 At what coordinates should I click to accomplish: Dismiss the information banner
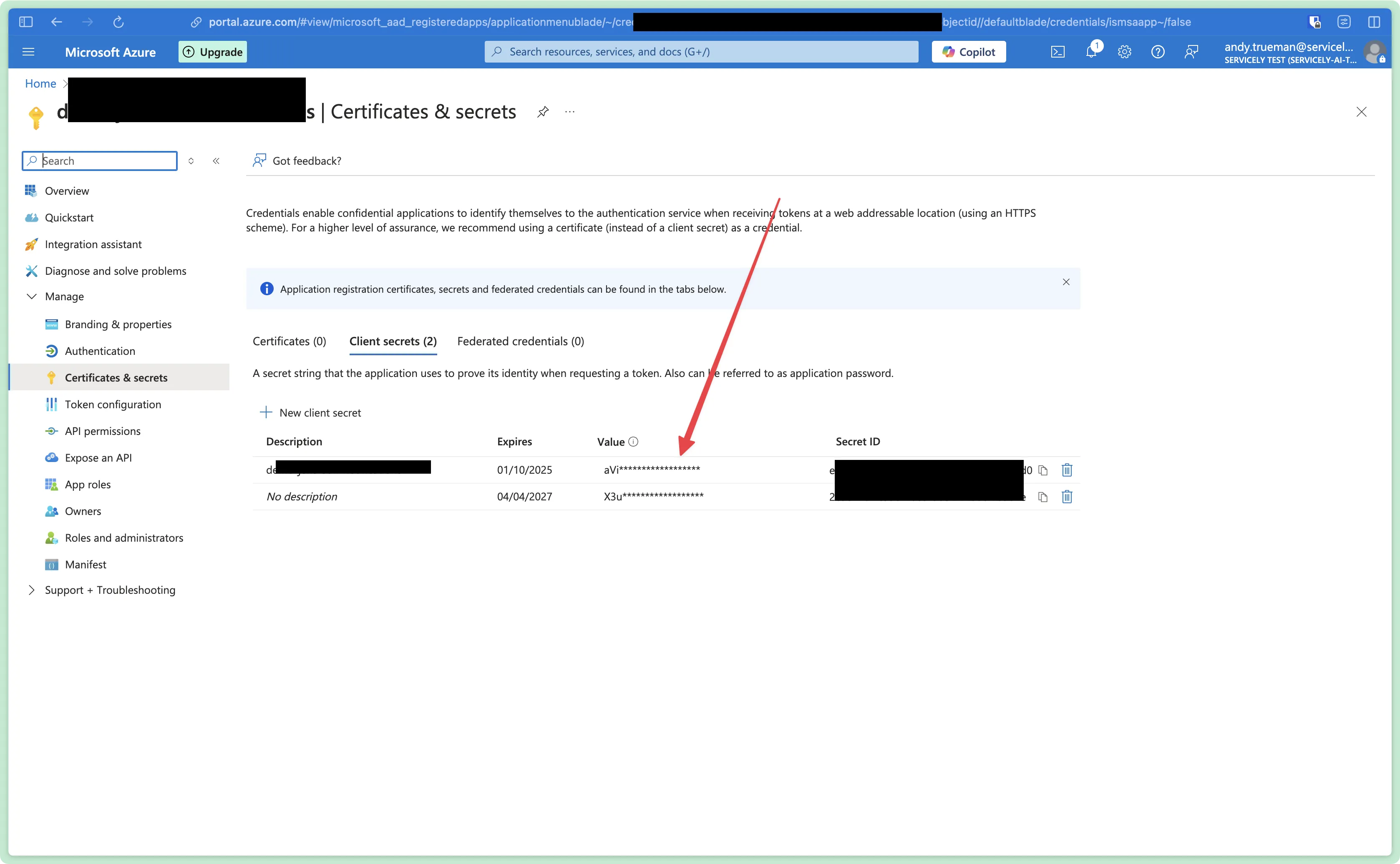coord(1066,282)
